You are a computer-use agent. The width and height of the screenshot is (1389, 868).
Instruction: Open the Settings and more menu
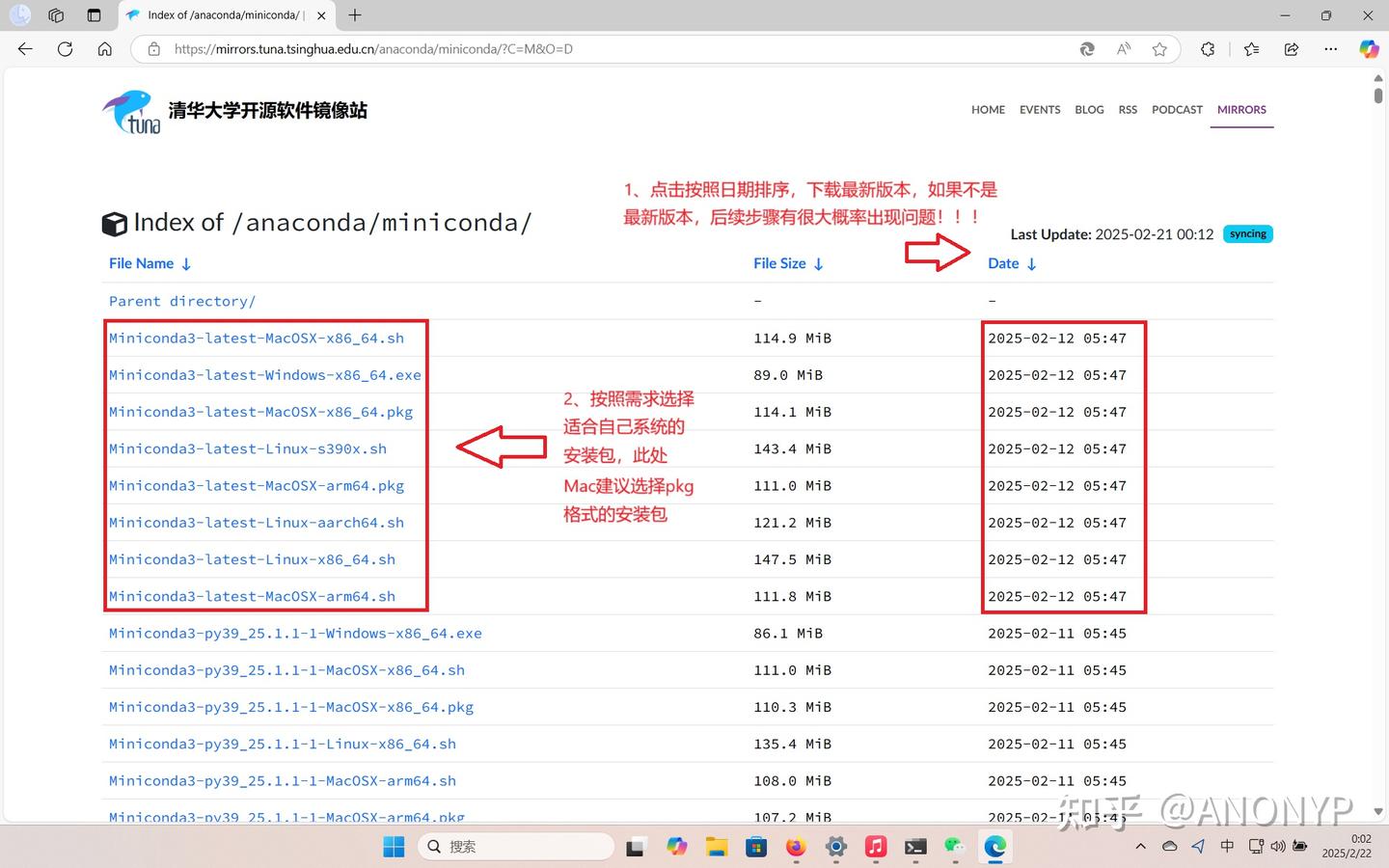coord(1331,48)
